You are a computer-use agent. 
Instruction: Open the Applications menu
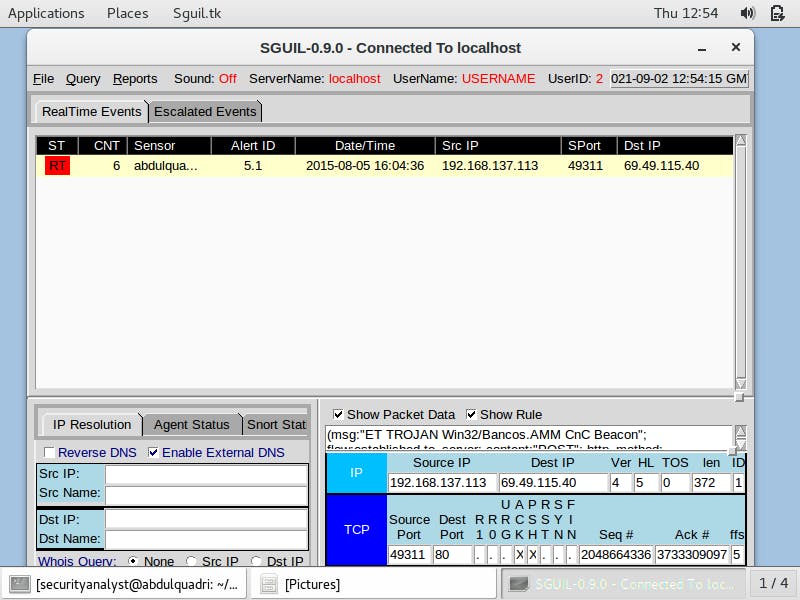point(46,13)
